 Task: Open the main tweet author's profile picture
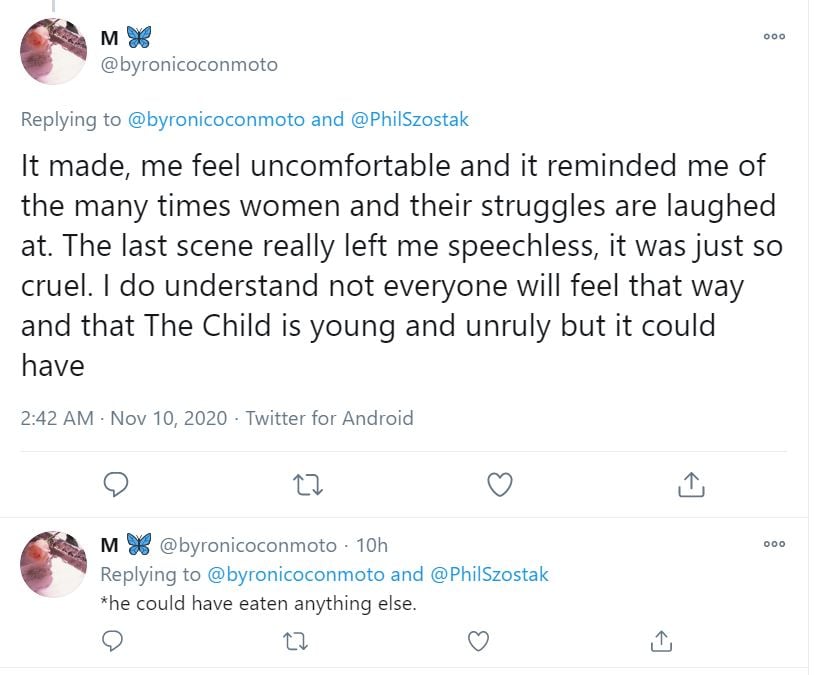point(54,51)
